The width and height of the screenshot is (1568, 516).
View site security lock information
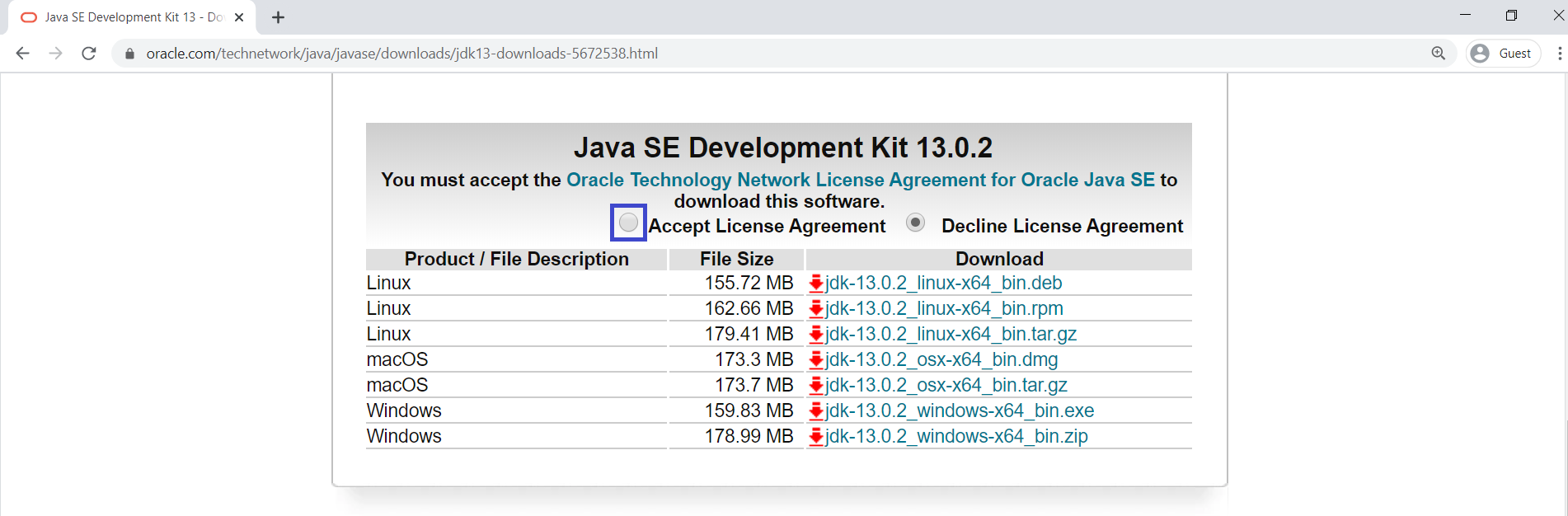pyautogui.click(x=129, y=54)
